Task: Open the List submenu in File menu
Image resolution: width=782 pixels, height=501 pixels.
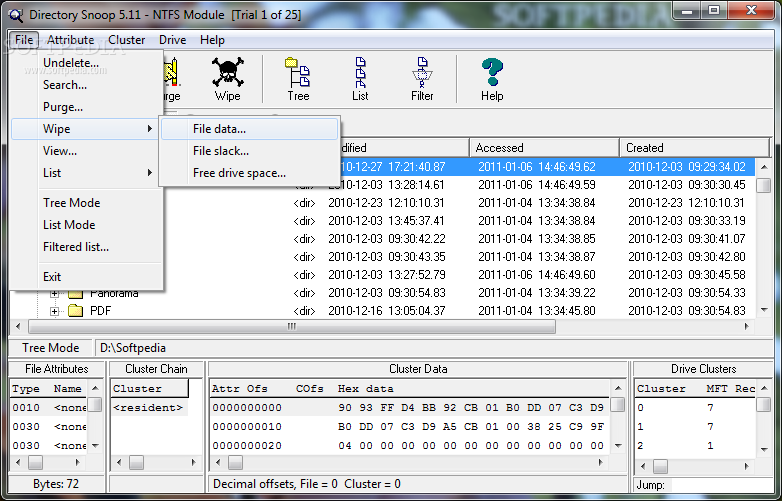Action: [x=87, y=172]
